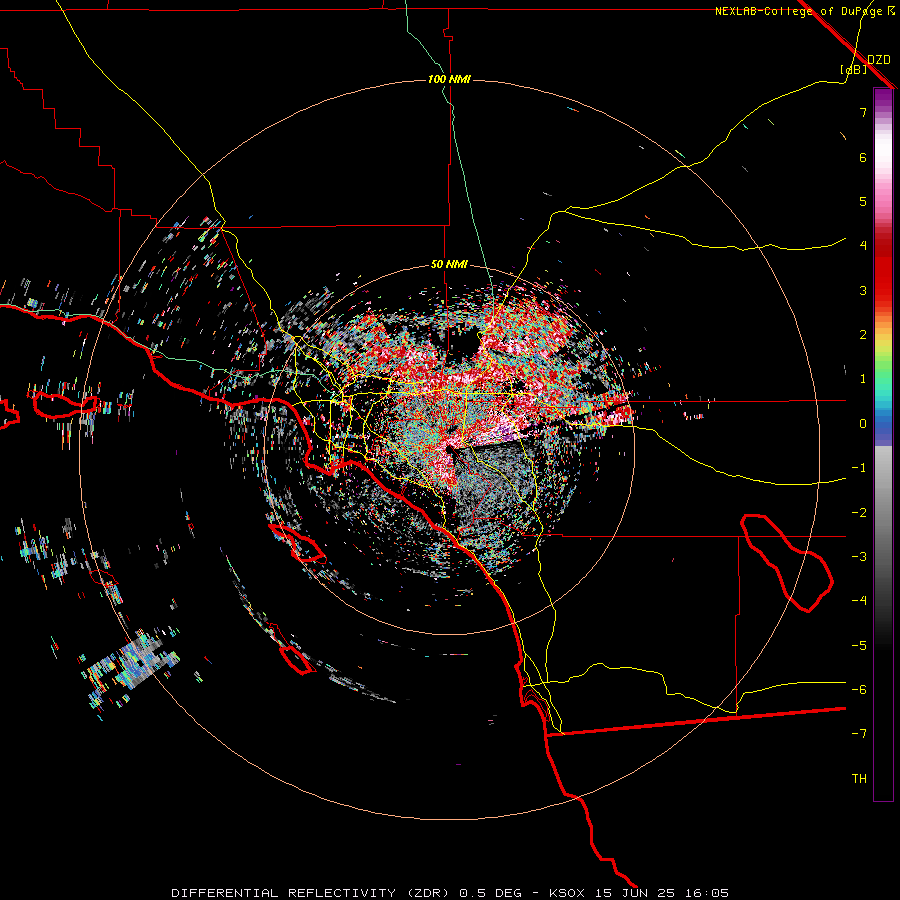Image resolution: width=900 pixels, height=900 pixels.
Task: Click the red-outlined lake east of the radar
Action: [786, 562]
